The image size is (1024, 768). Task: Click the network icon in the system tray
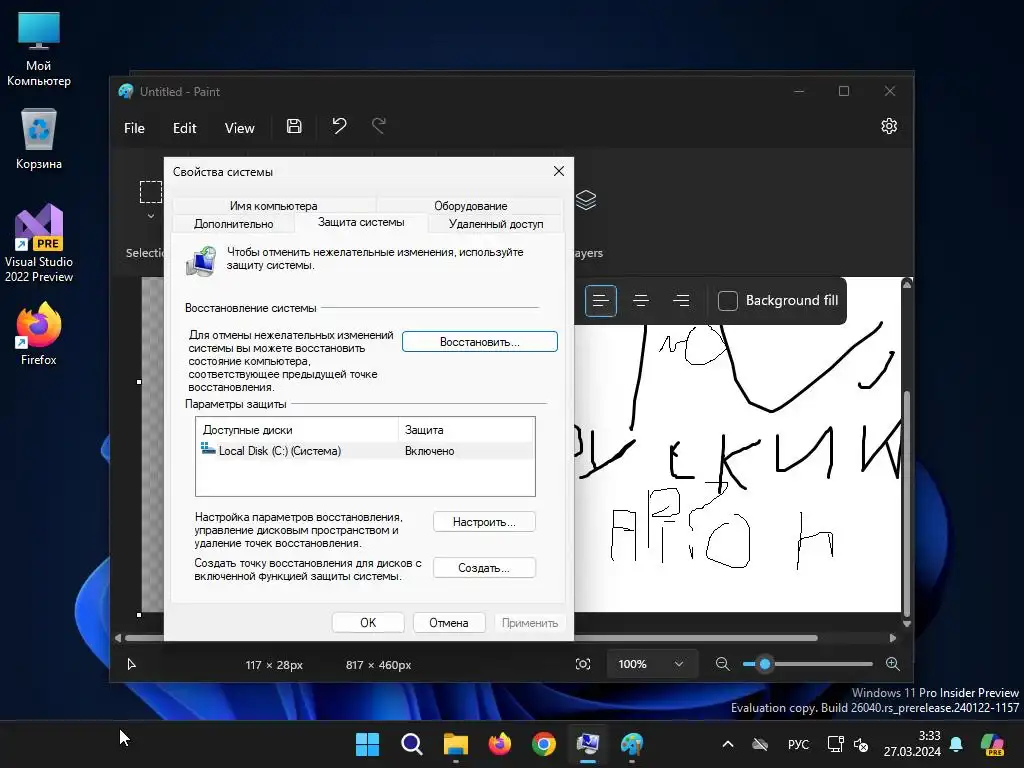point(835,744)
